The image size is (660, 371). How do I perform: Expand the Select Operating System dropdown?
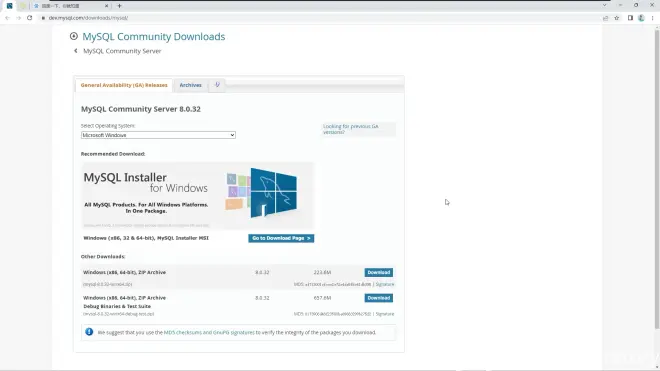tap(158, 135)
